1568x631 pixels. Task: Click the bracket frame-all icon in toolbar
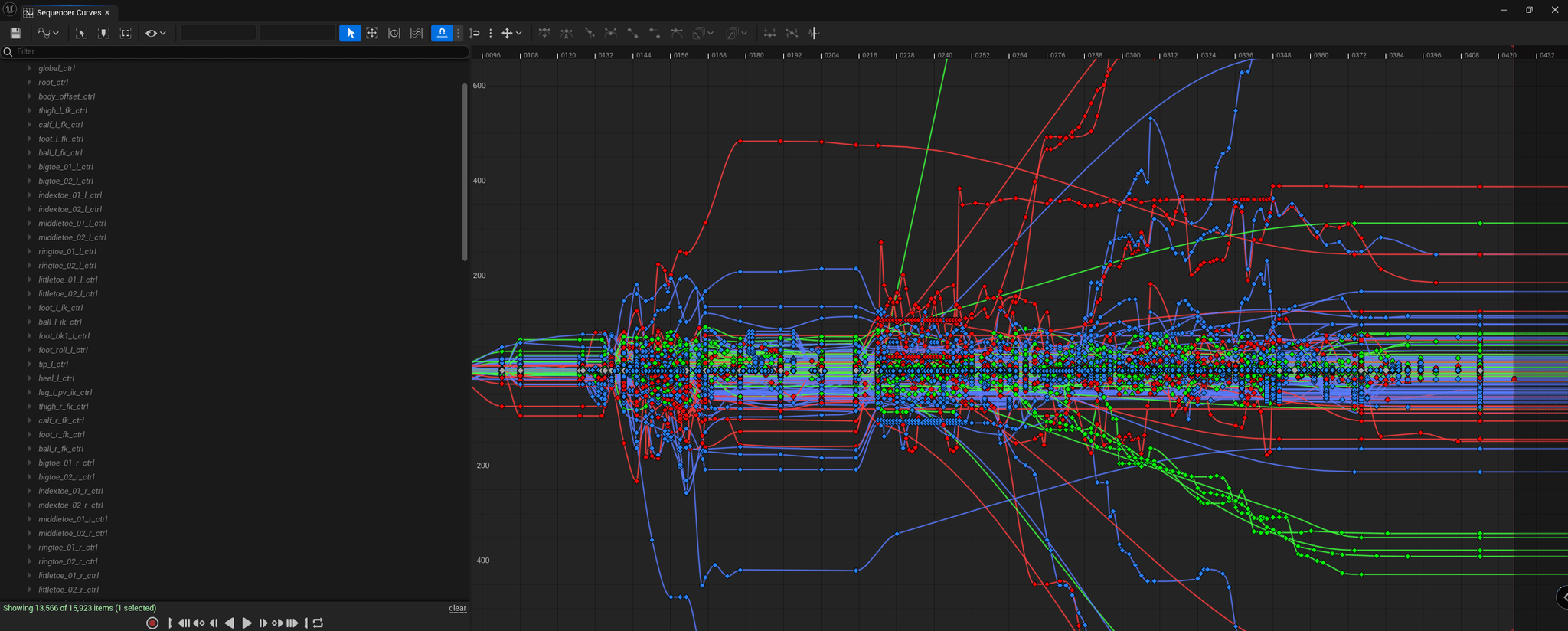126,33
